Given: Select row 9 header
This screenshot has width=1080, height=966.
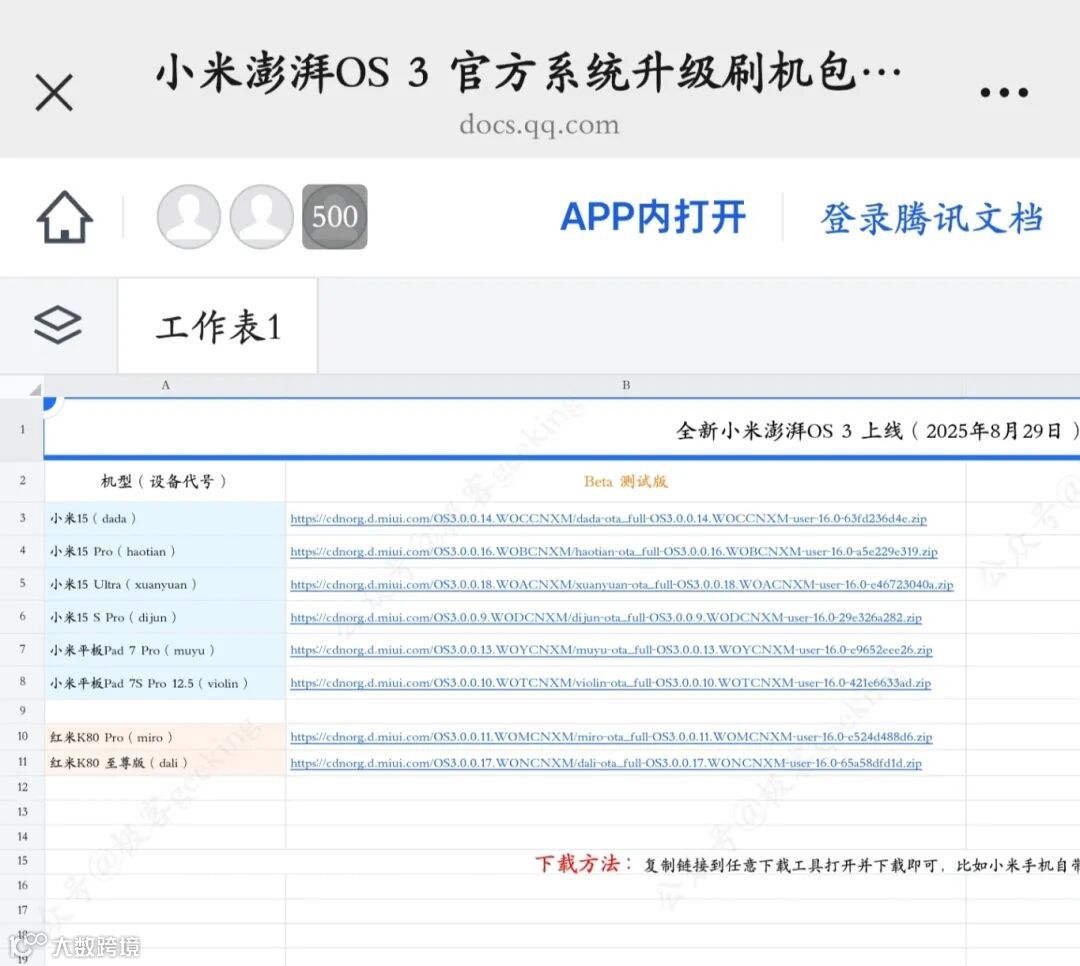Looking at the screenshot, I should pos(22,710).
